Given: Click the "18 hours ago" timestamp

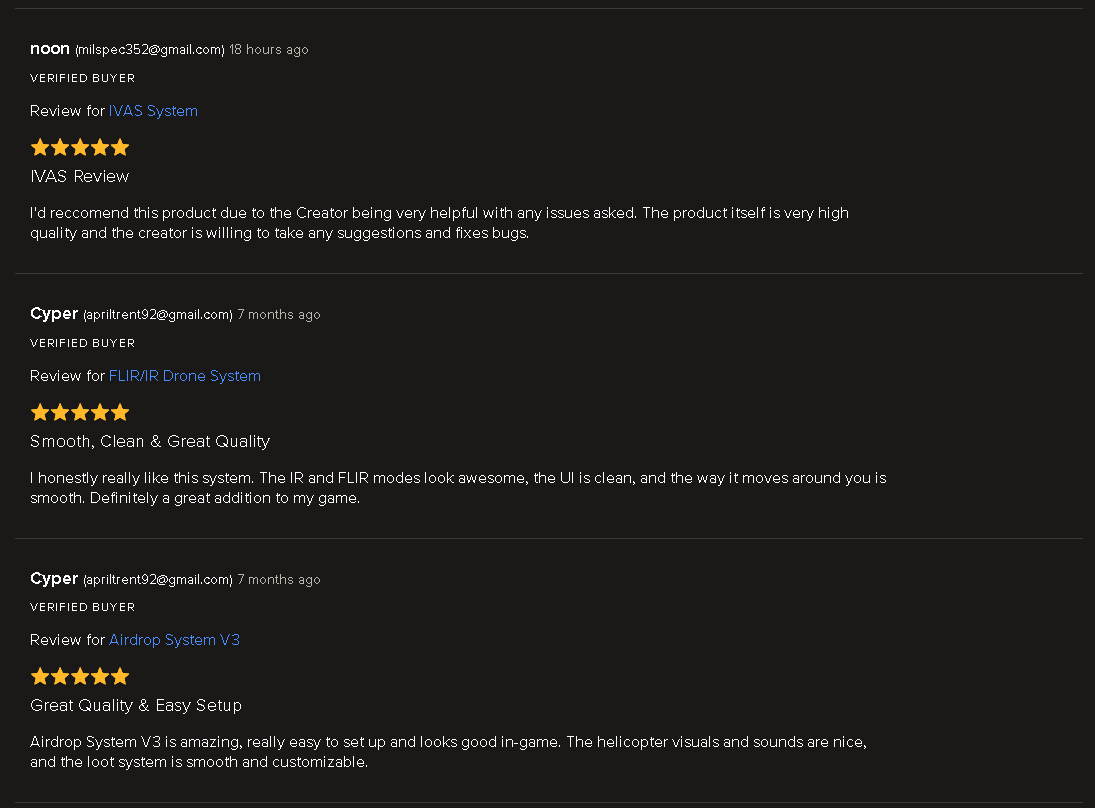Looking at the screenshot, I should [268, 50].
